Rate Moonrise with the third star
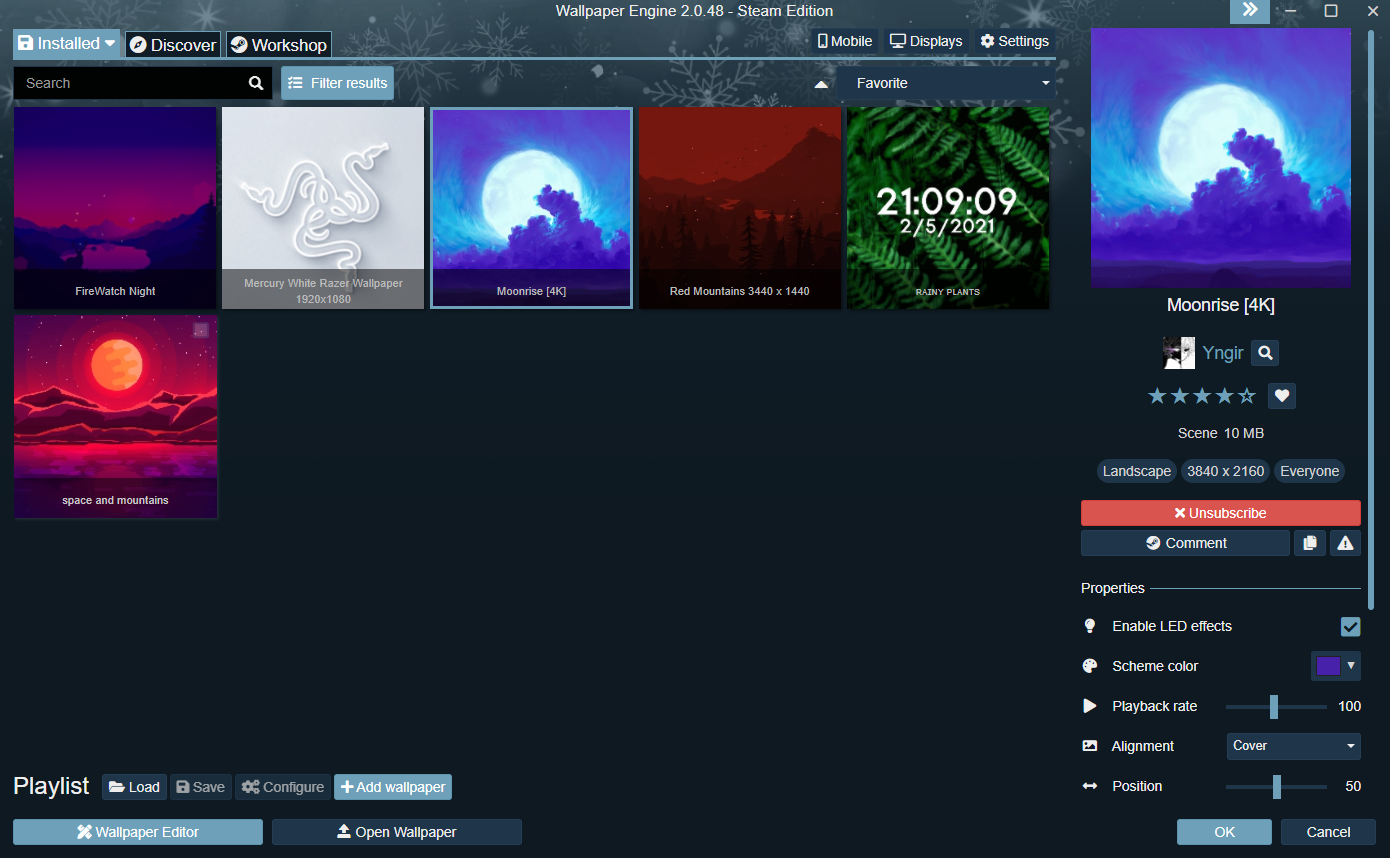 [1202, 396]
